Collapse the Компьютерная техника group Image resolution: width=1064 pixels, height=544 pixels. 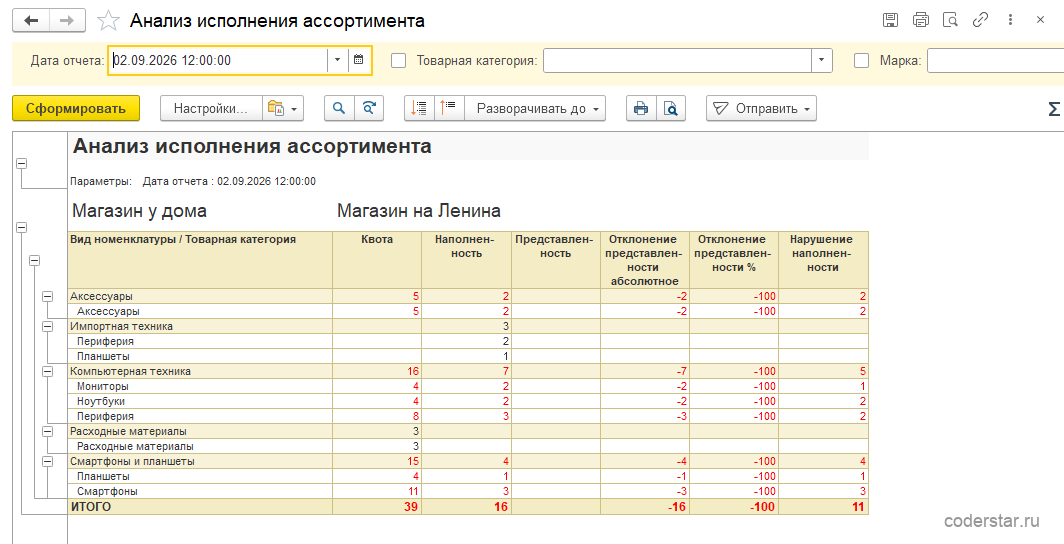[48, 371]
